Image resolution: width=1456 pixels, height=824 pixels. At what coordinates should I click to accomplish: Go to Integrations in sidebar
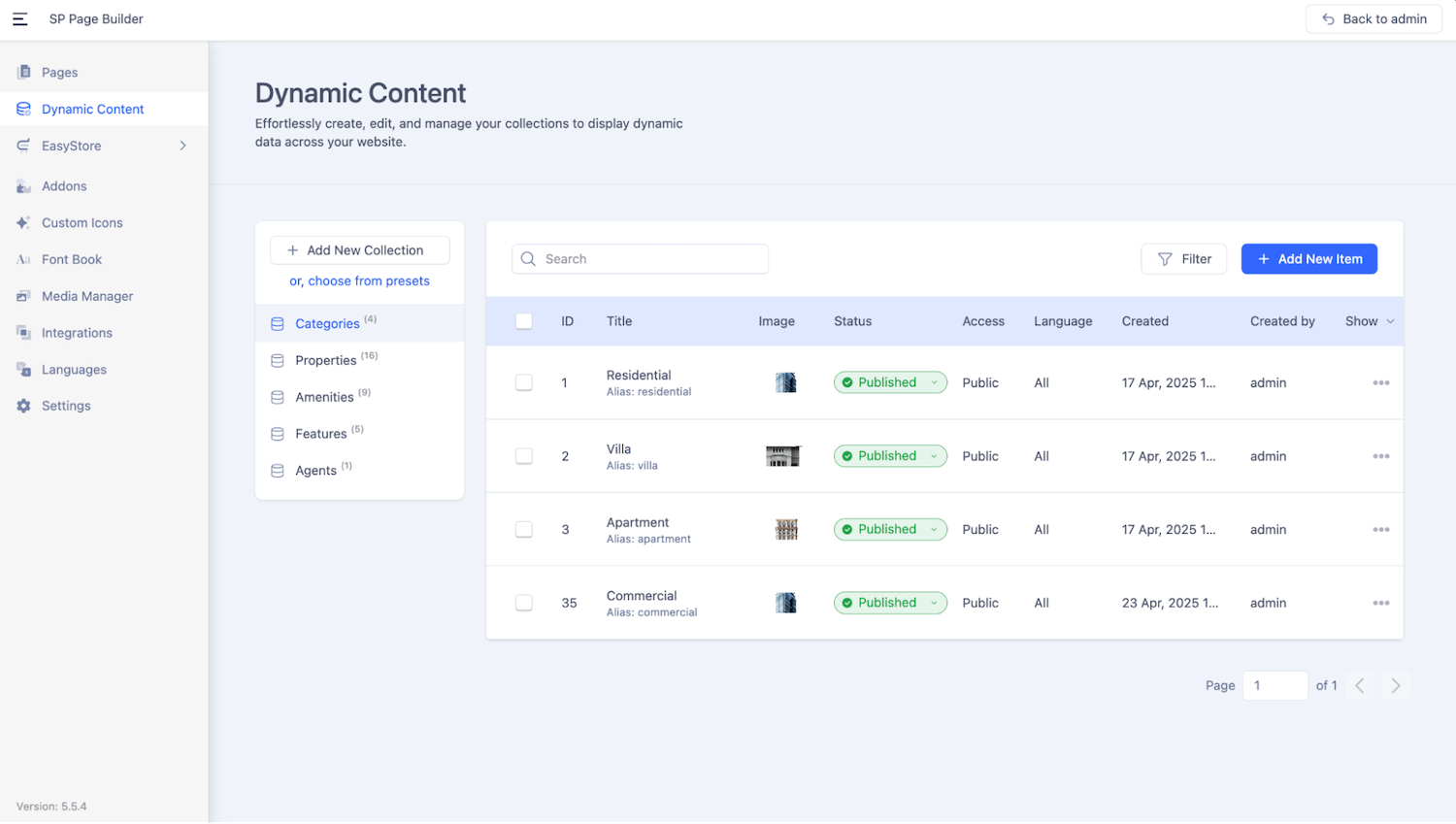(x=77, y=333)
